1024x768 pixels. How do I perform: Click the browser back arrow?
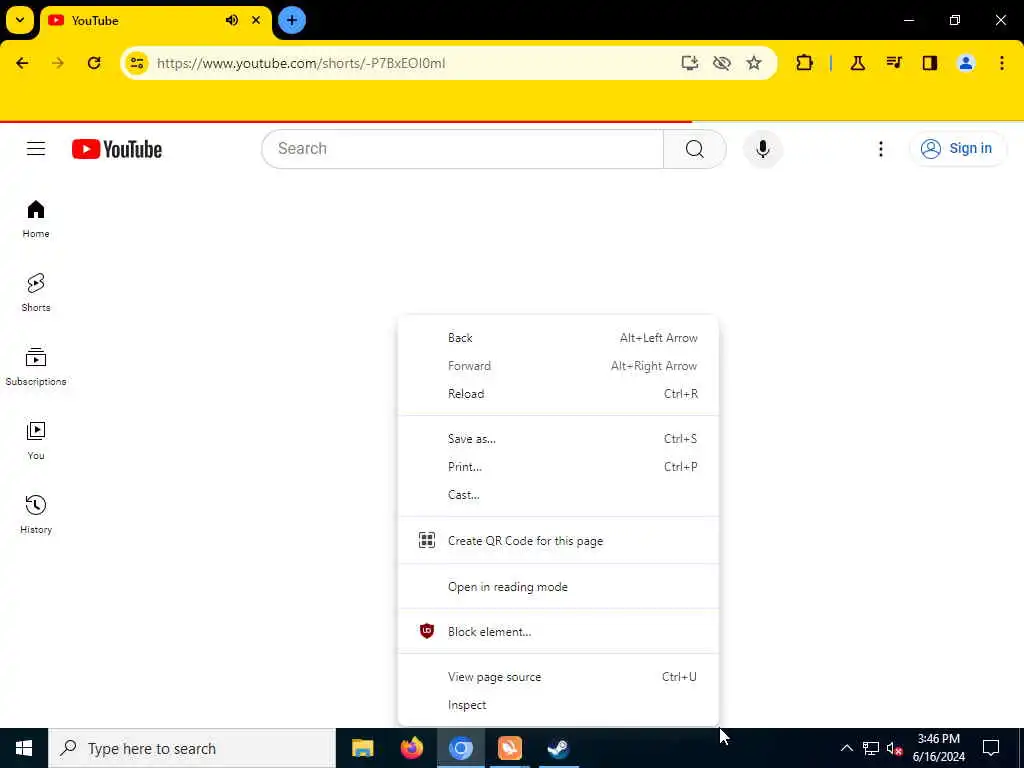click(x=22, y=63)
